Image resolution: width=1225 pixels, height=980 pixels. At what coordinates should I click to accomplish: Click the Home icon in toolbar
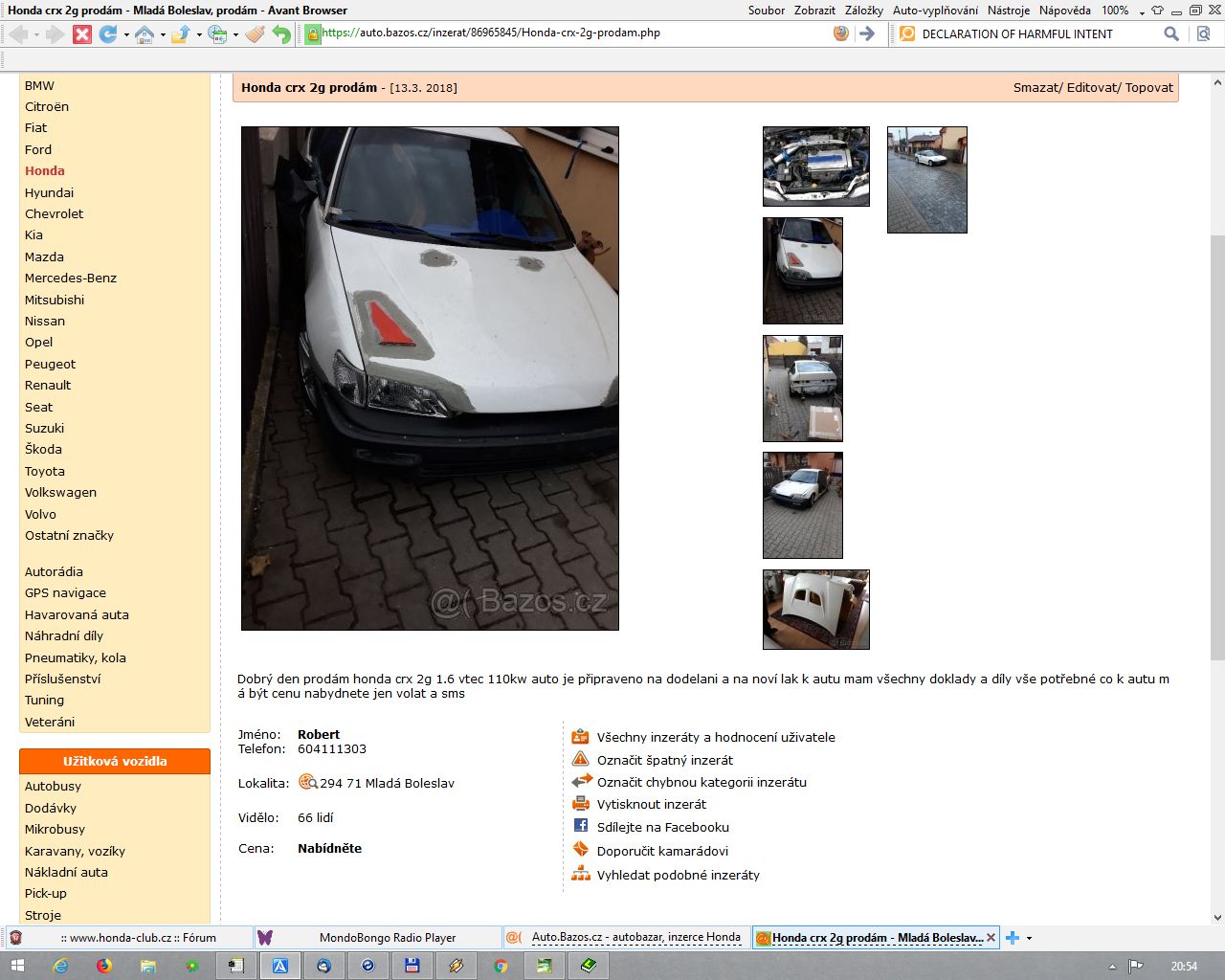(144, 34)
